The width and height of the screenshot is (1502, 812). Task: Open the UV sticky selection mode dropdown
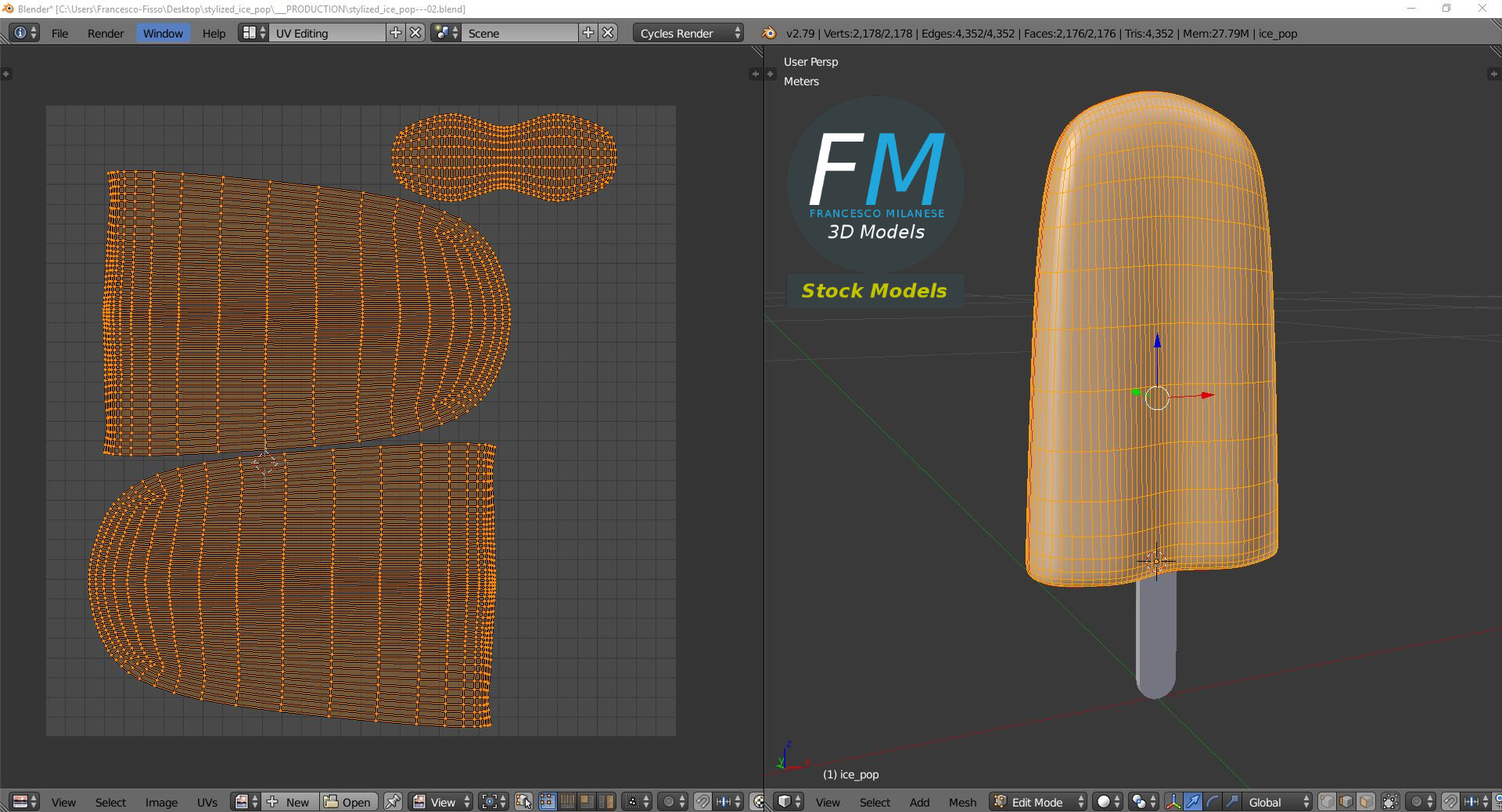638,802
